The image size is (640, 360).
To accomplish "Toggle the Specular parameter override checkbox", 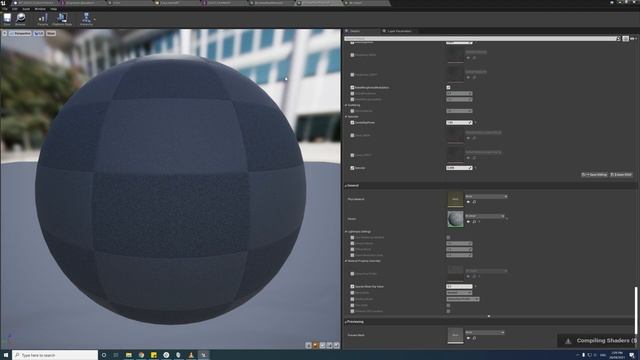I will click(352, 168).
